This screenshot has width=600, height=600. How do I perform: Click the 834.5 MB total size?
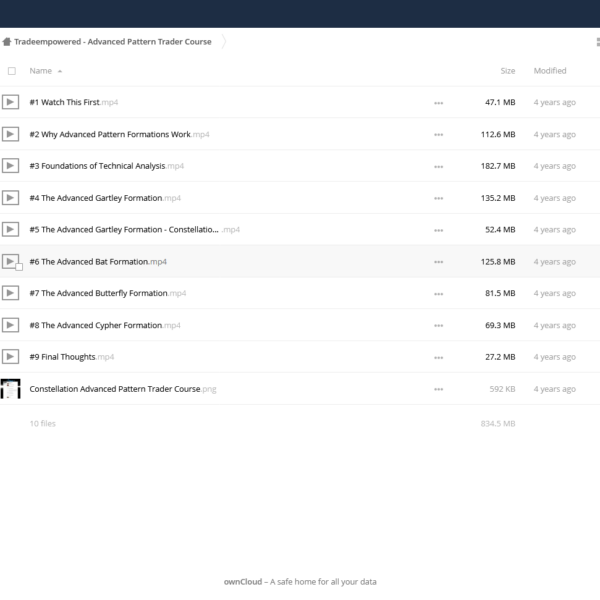pos(498,423)
